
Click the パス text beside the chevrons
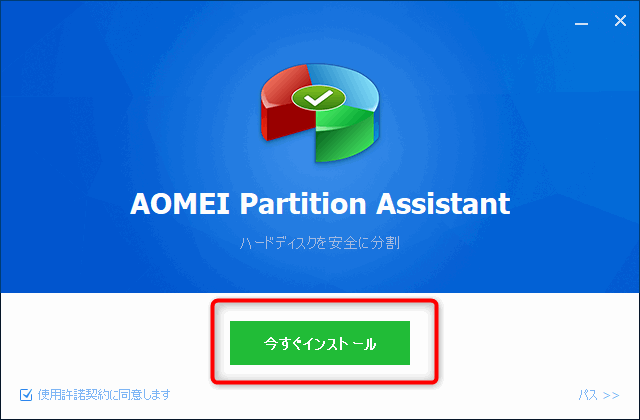pos(588,395)
